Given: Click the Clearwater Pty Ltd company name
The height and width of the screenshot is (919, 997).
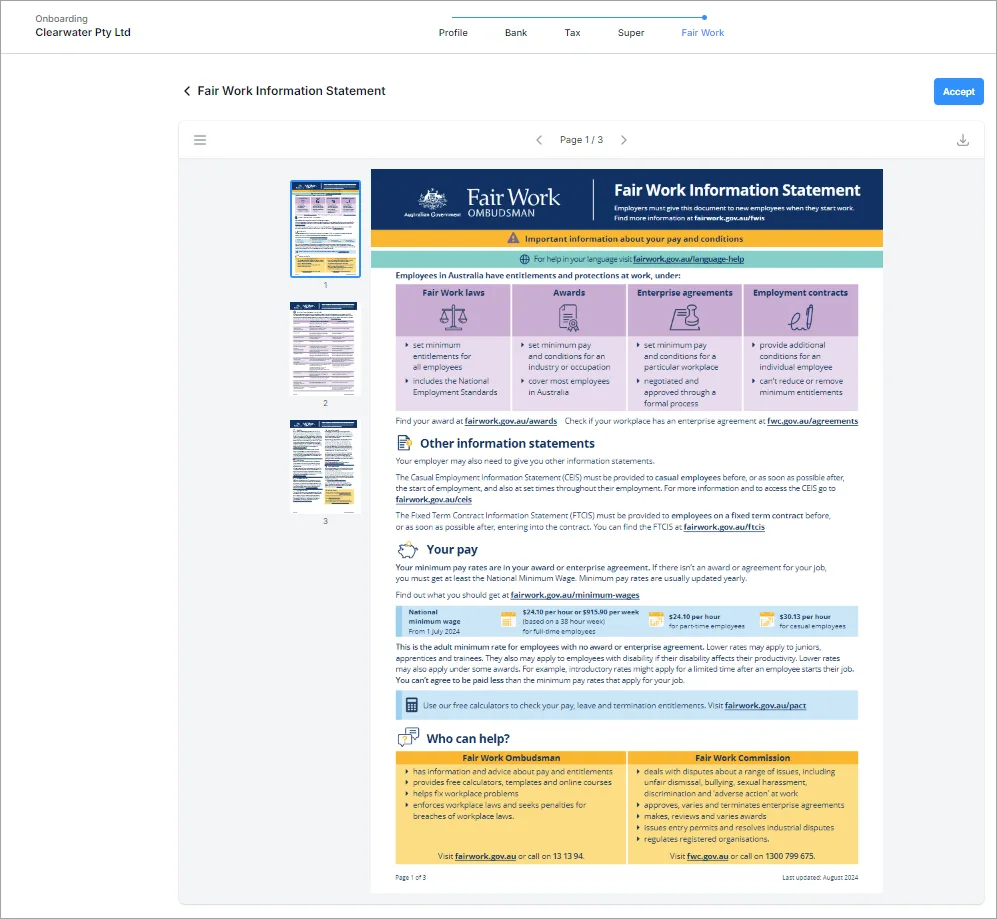Looking at the screenshot, I should tap(83, 32).
